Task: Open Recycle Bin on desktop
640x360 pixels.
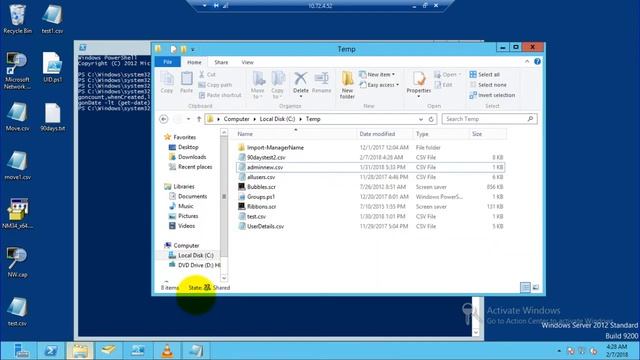Action: [17, 19]
